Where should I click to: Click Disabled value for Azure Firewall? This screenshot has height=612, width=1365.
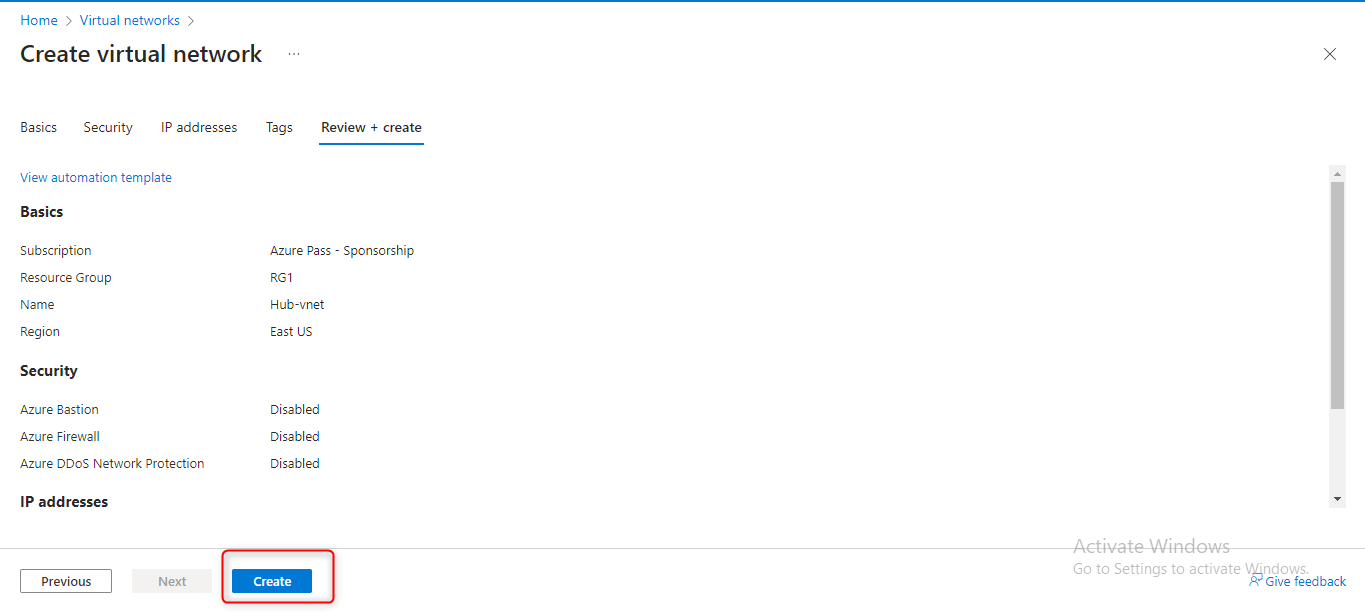point(295,436)
